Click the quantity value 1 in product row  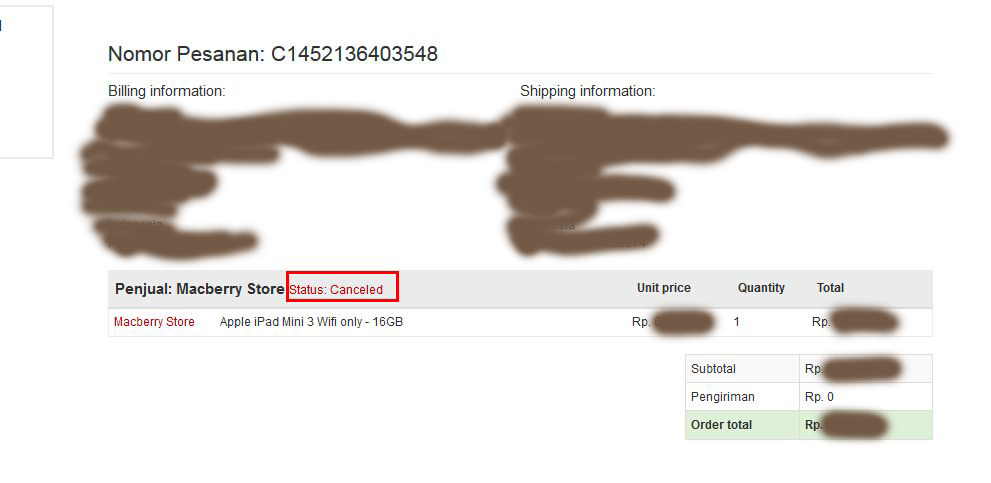pyautogui.click(x=737, y=322)
